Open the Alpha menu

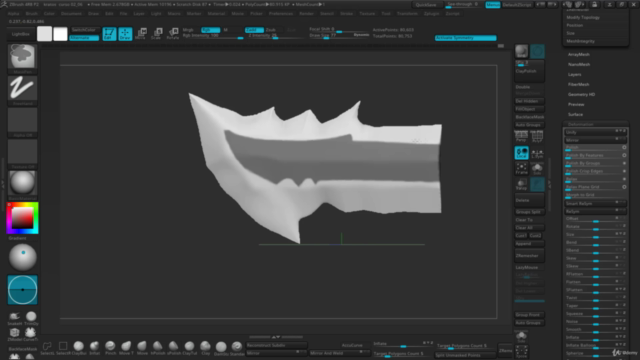[13, 13]
